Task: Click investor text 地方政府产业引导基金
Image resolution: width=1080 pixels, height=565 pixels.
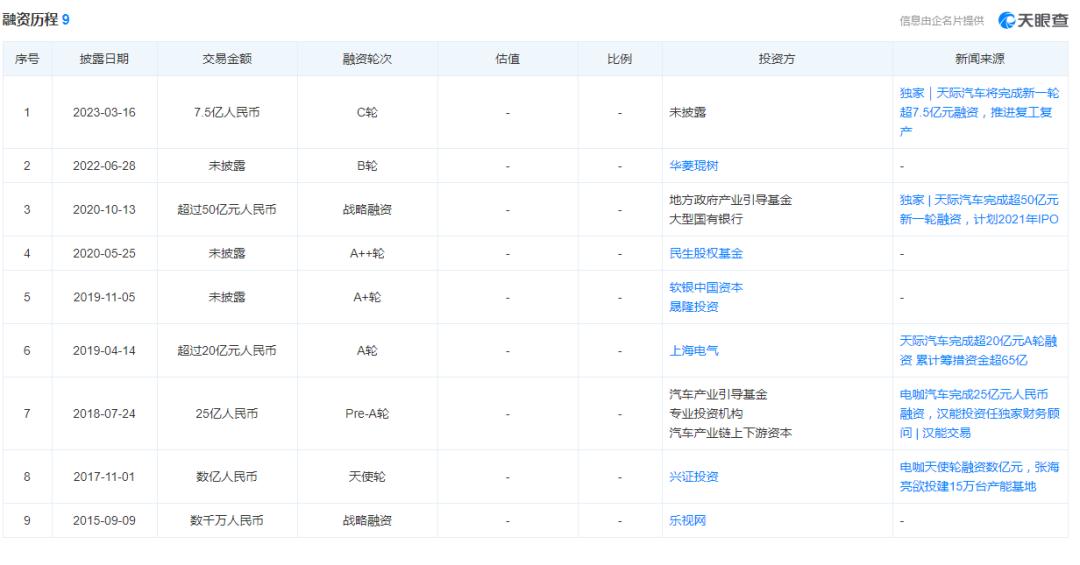Action: [731, 200]
